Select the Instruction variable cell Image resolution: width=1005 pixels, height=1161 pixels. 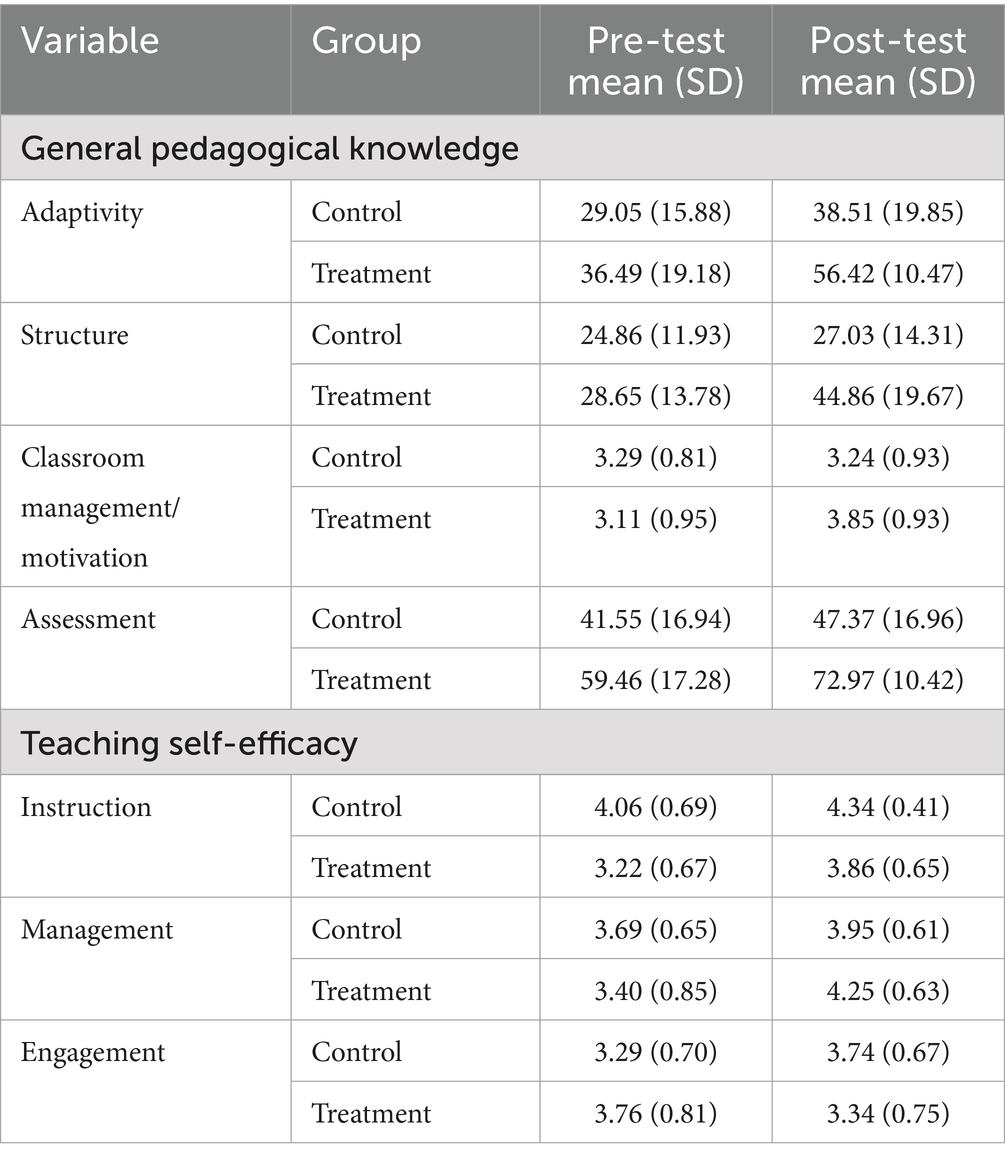pyautogui.click(x=86, y=807)
